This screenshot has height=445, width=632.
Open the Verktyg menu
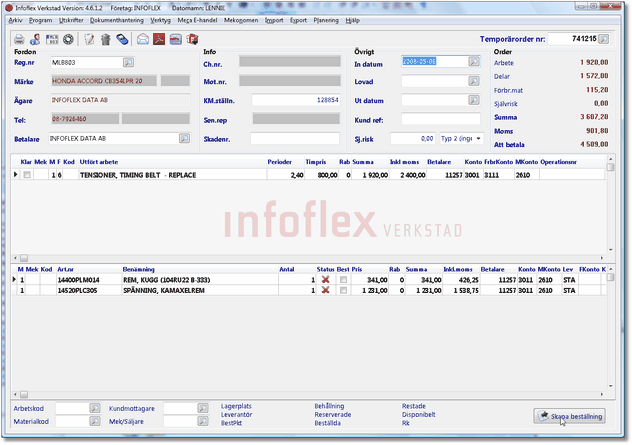[160, 20]
